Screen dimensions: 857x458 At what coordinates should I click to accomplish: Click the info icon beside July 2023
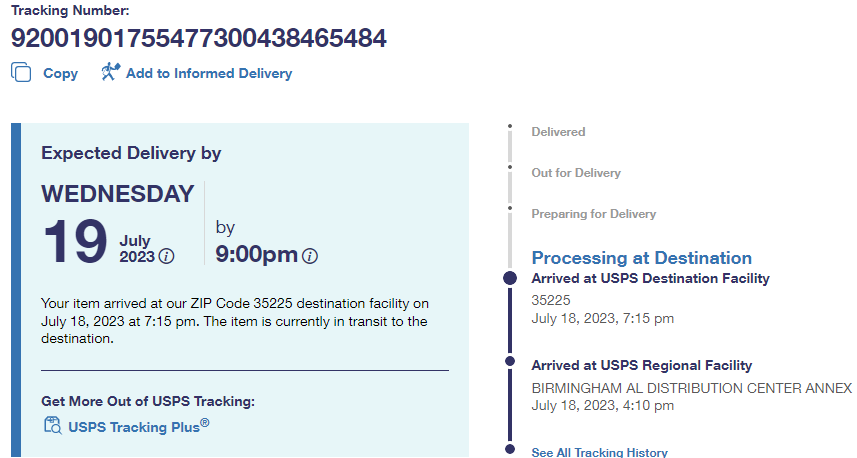(x=167, y=256)
